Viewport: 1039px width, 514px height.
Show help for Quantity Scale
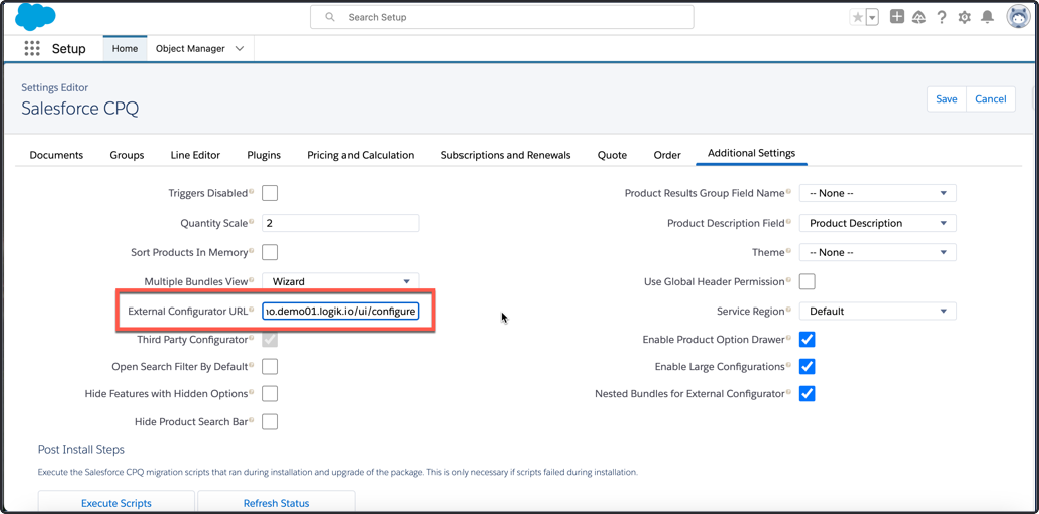(252, 223)
